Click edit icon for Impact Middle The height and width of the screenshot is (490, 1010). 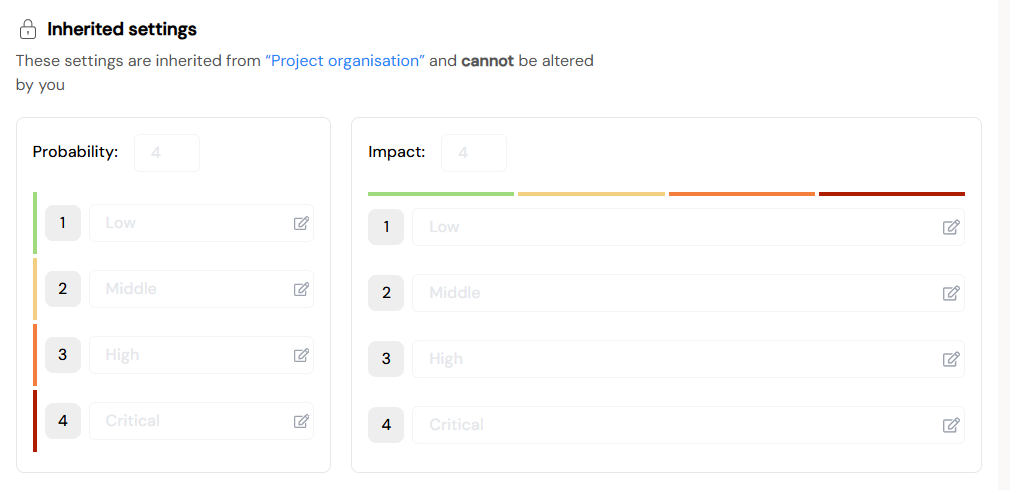pos(951,293)
